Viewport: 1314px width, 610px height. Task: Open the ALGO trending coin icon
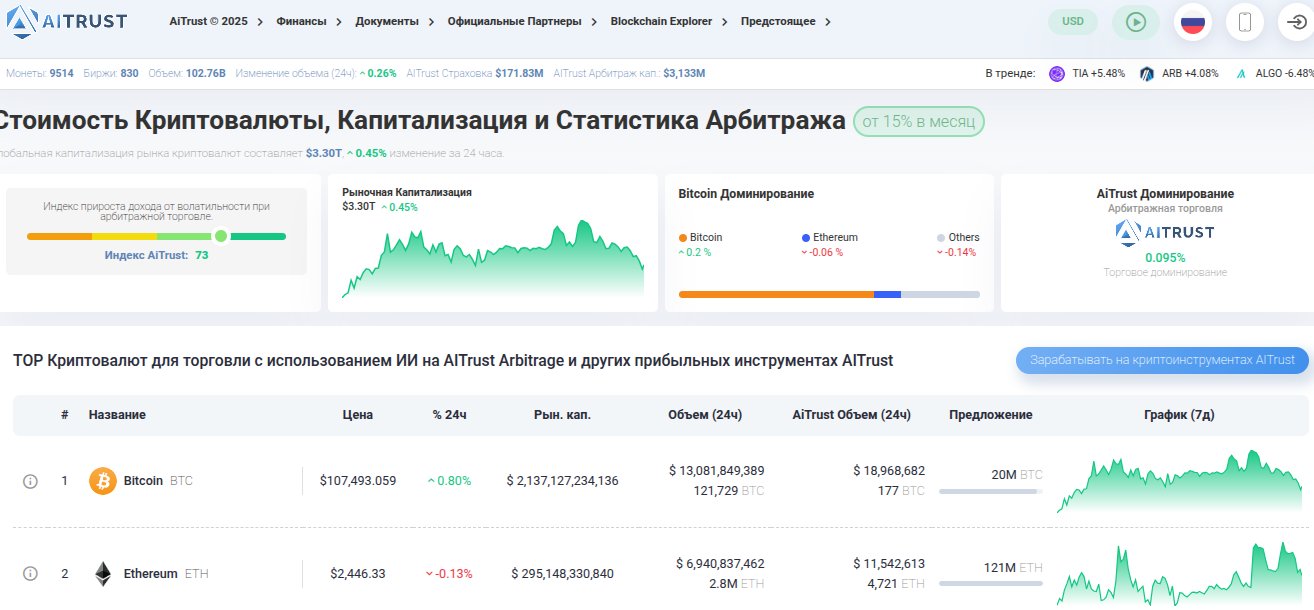click(x=1241, y=73)
